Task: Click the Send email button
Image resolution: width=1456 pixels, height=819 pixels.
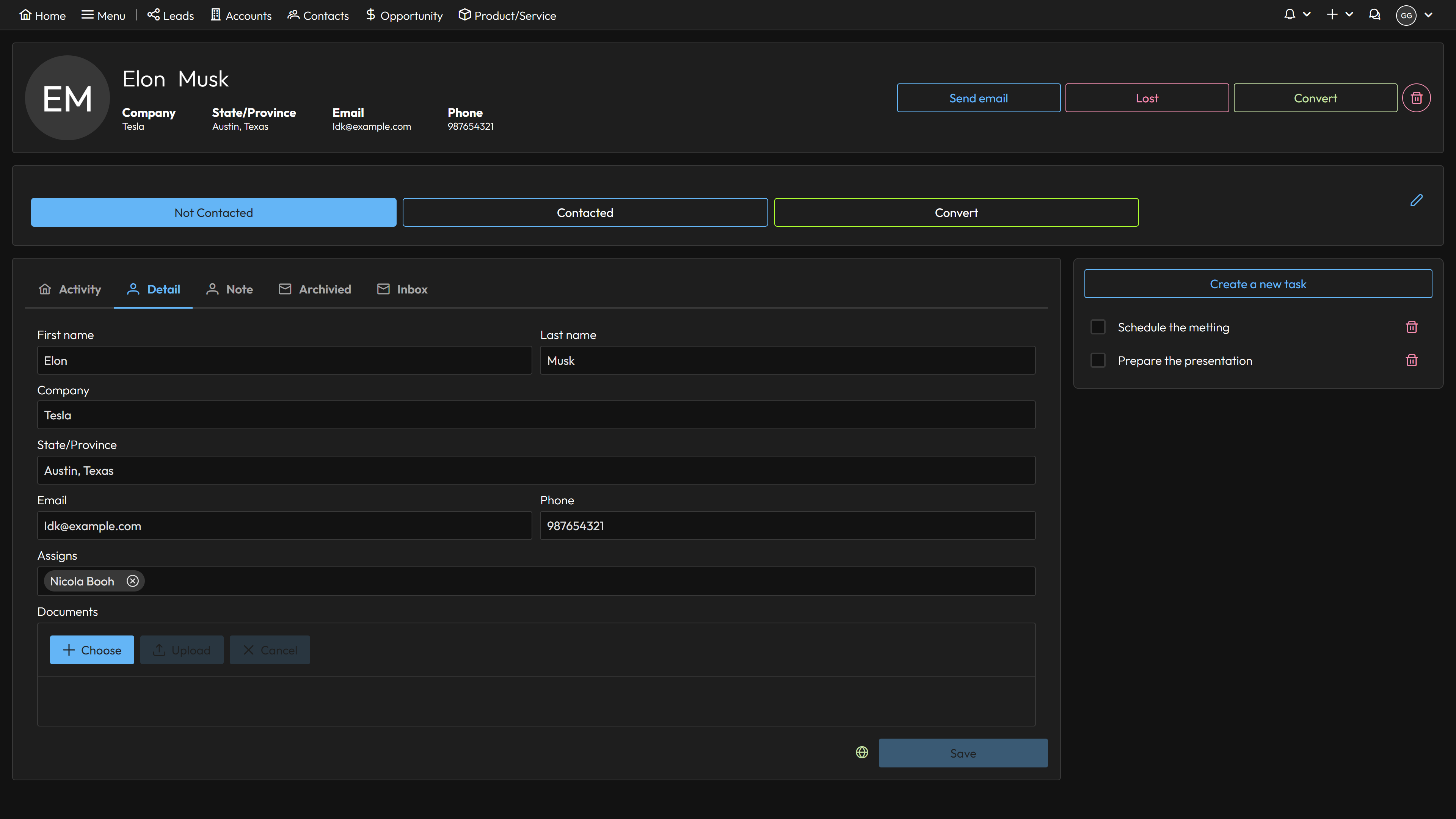Action: coord(978,98)
